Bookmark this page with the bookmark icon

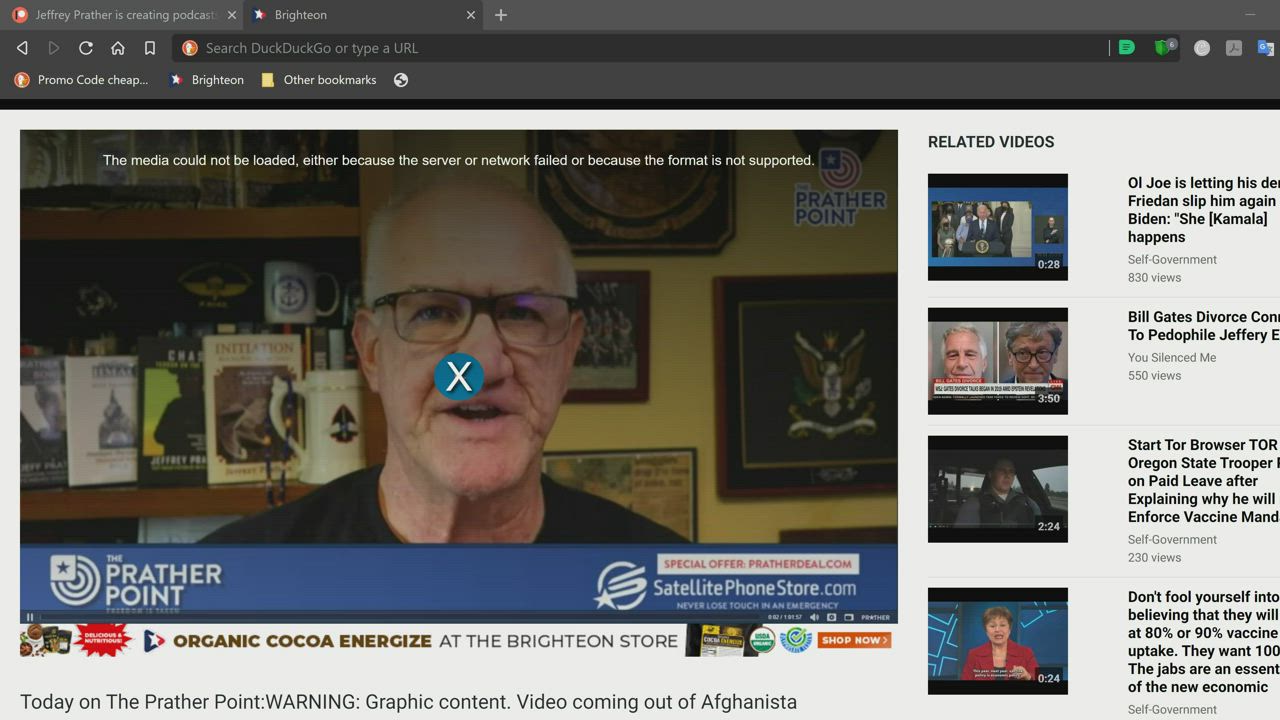tap(150, 48)
